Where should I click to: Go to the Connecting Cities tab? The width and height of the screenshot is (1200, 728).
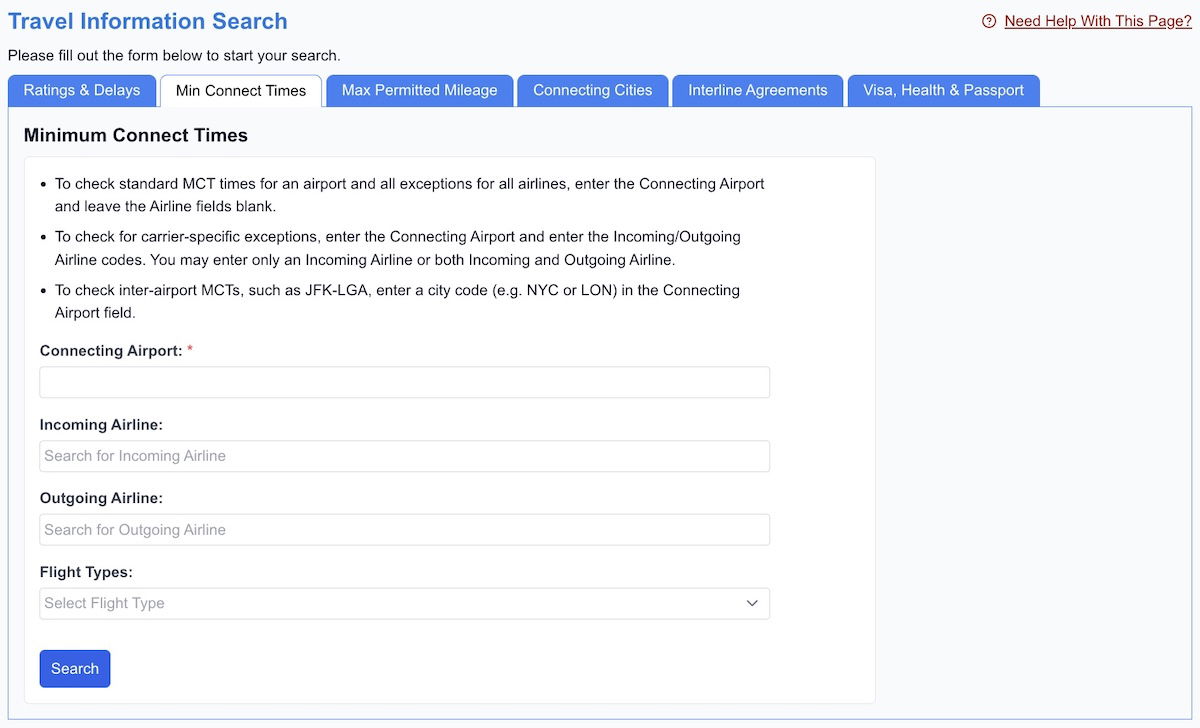tap(592, 90)
